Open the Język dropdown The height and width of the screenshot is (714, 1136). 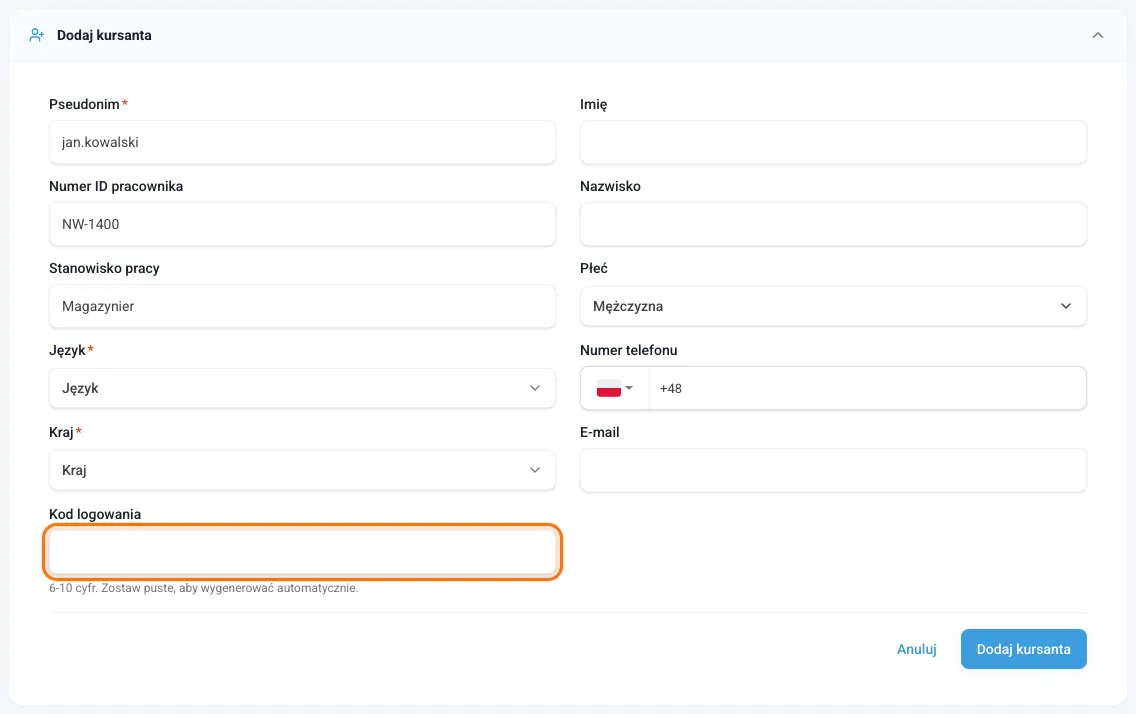point(302,388)
